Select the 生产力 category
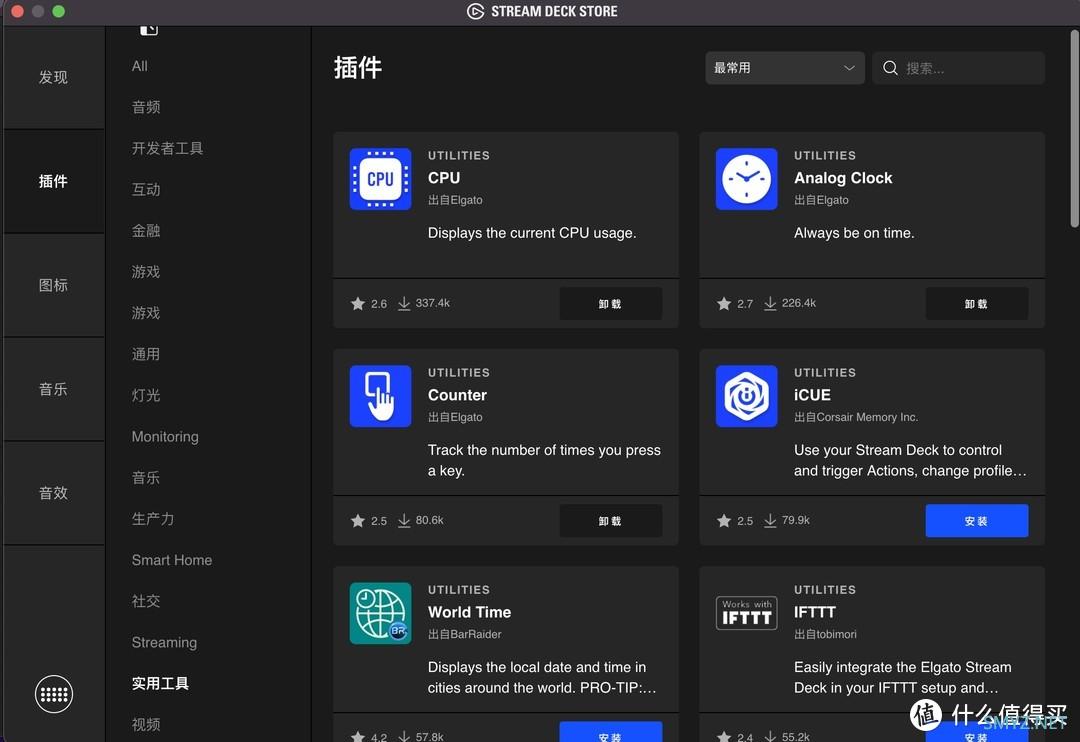 (x=153, y=519)
